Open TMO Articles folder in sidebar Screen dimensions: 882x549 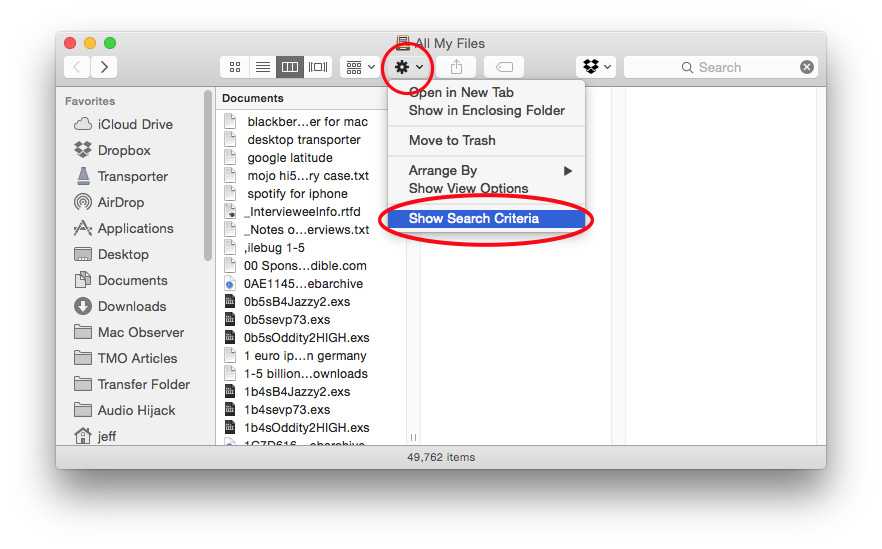[x=126, y=358]
